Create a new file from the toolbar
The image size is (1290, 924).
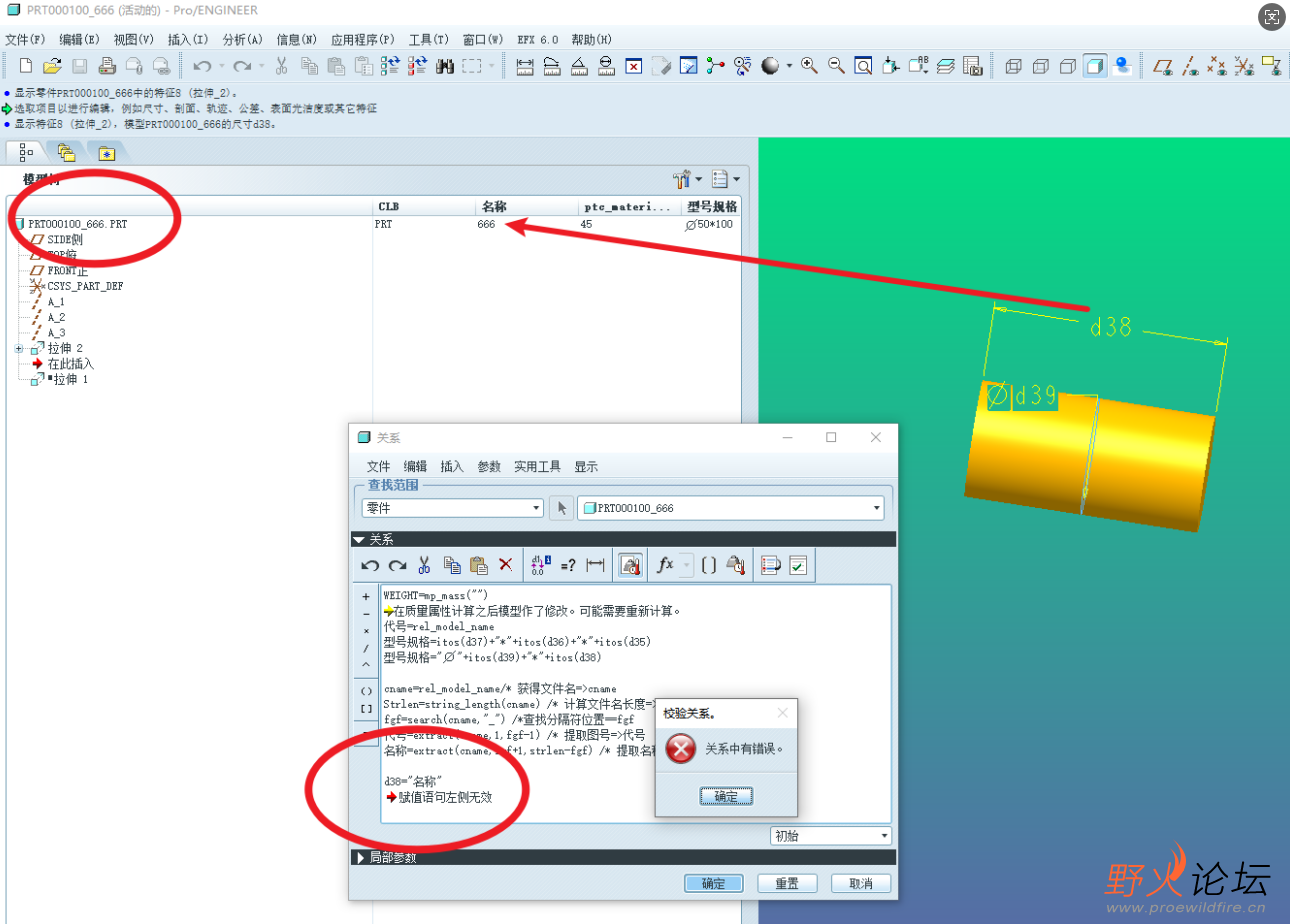point(27,66)
